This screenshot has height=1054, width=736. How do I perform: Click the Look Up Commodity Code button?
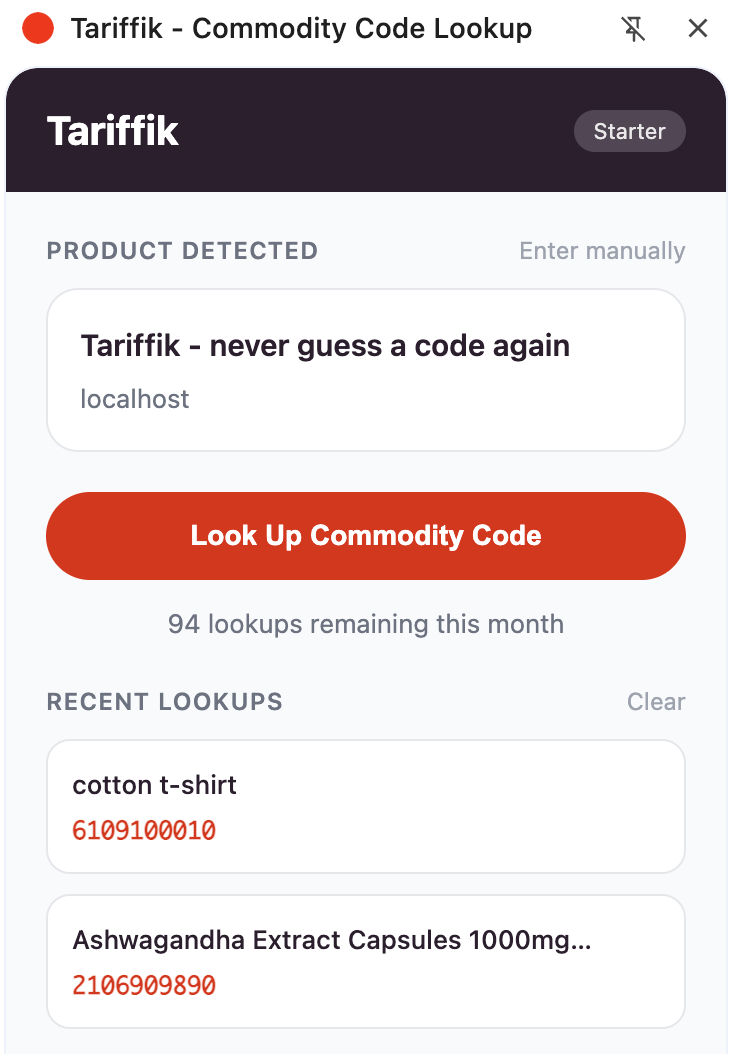pyautogui.click(x=366, y=536)
